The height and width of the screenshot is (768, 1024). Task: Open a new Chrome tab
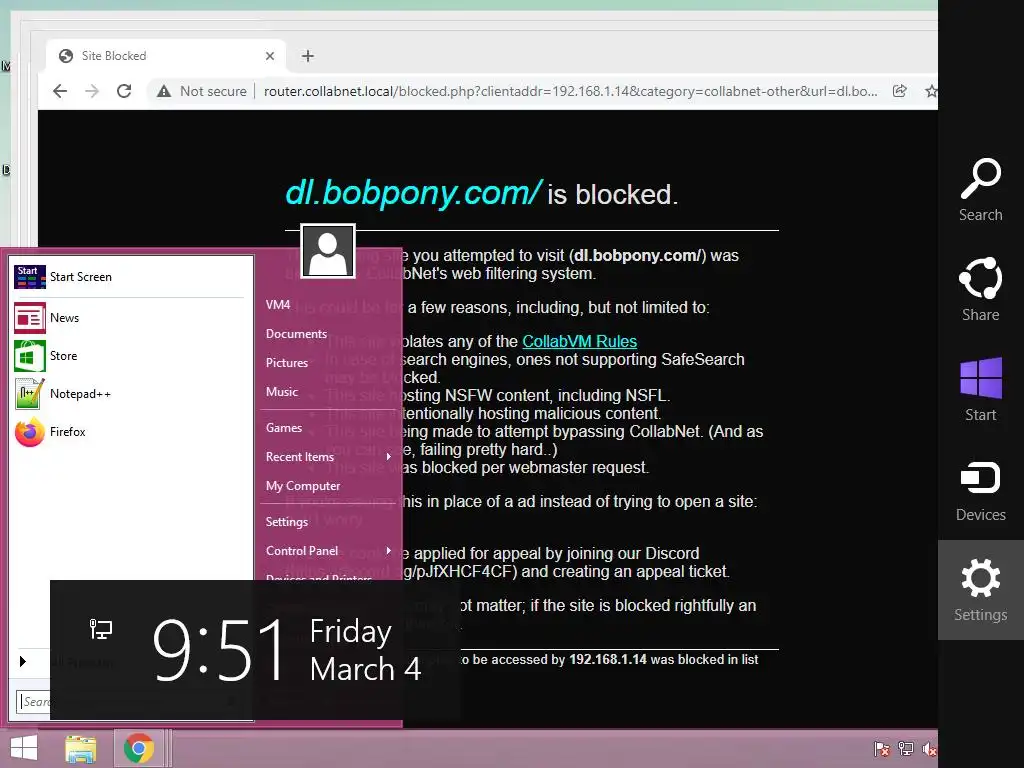click(x=308, y=56)
